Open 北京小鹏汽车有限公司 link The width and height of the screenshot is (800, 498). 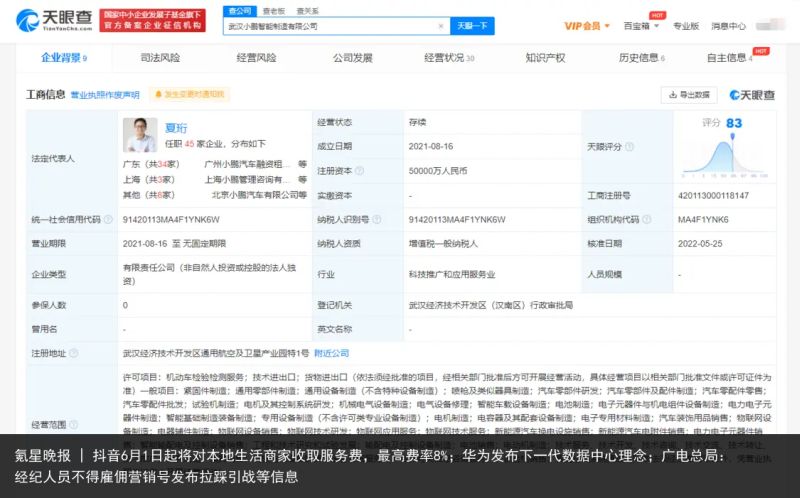tap(256, 195)
